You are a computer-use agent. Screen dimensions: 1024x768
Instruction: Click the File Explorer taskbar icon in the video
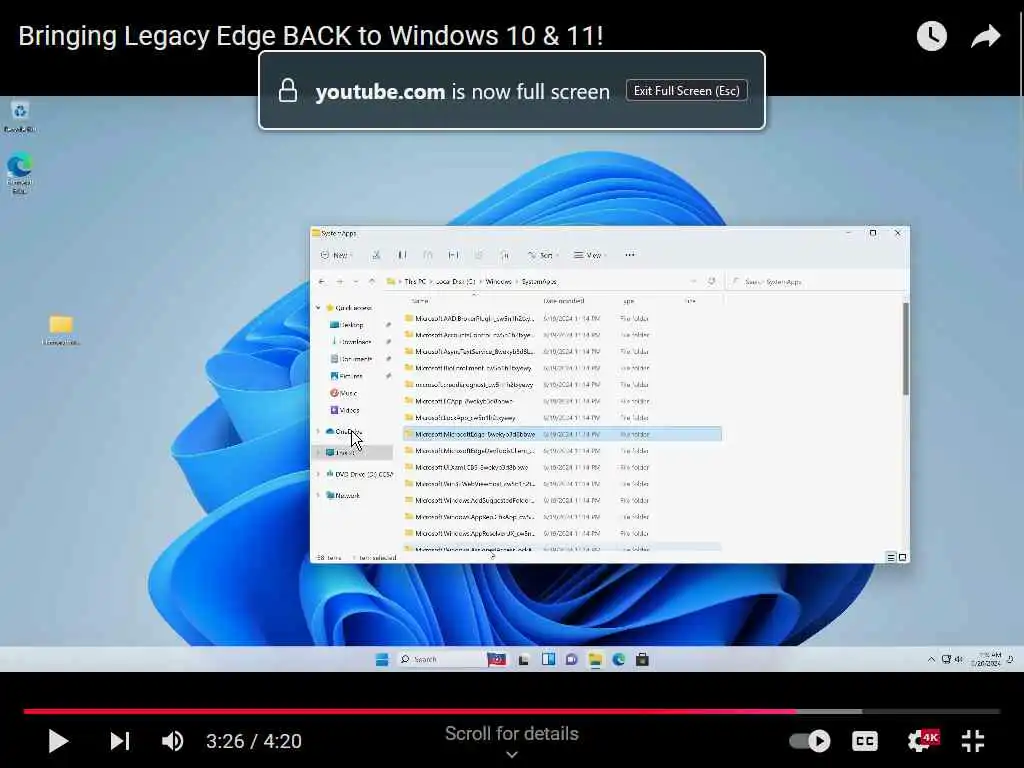[595, 660]
